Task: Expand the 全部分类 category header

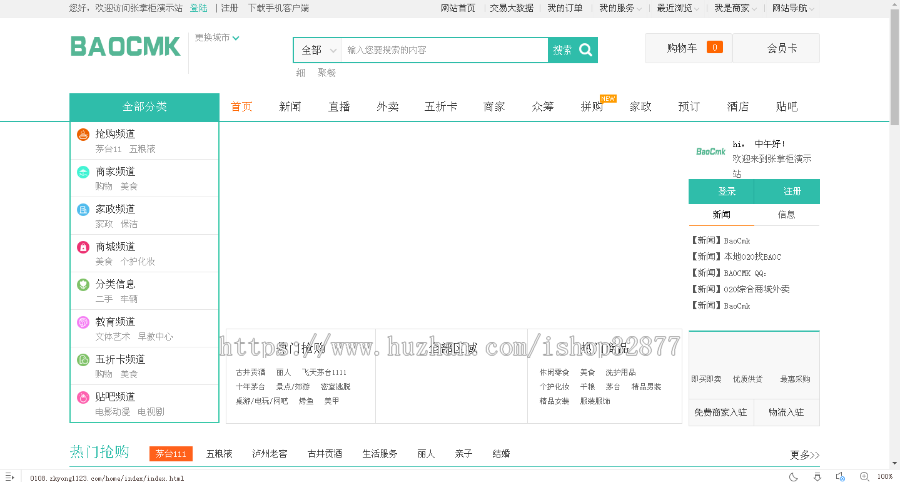Action: coord(144,107)
